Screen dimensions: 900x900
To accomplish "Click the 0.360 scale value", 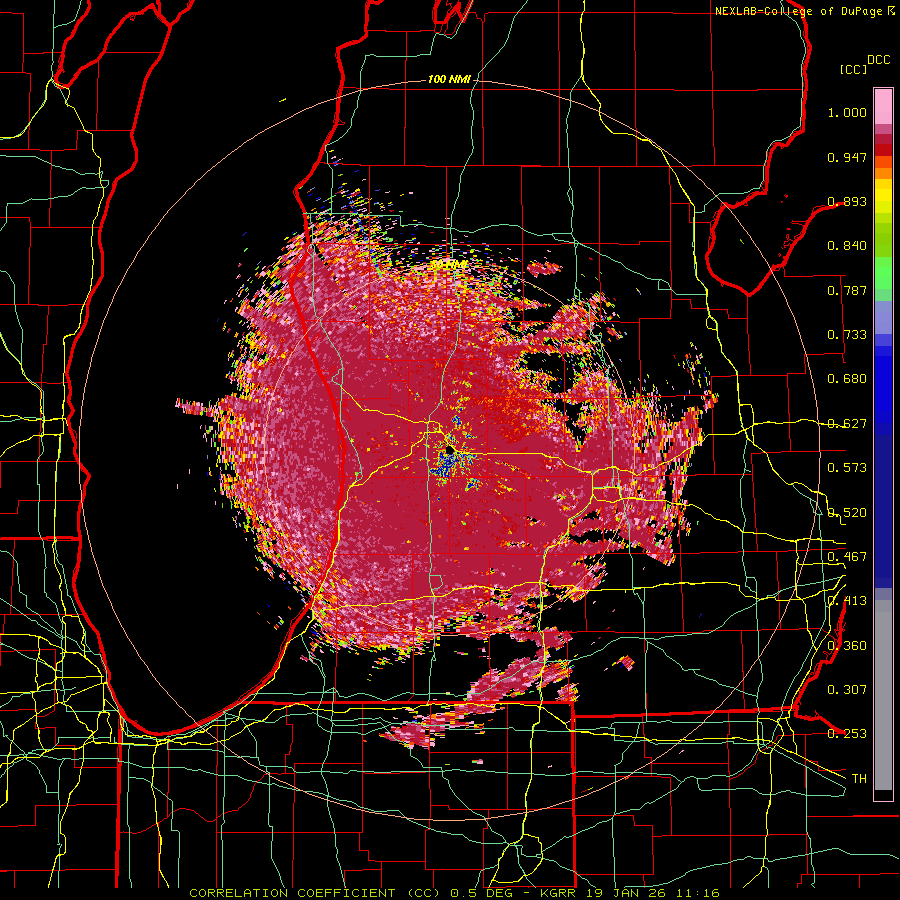I will click(847, 646).
